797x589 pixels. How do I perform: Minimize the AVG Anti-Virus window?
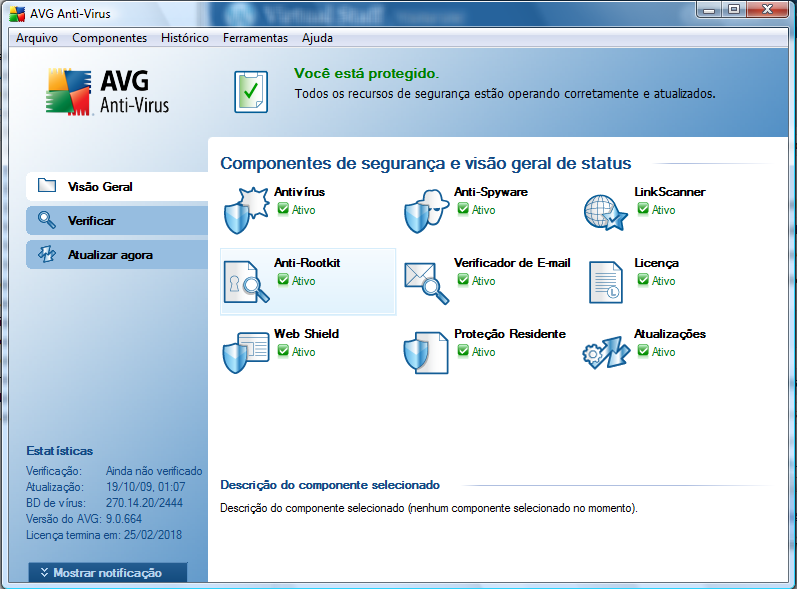tap(710, 10)
